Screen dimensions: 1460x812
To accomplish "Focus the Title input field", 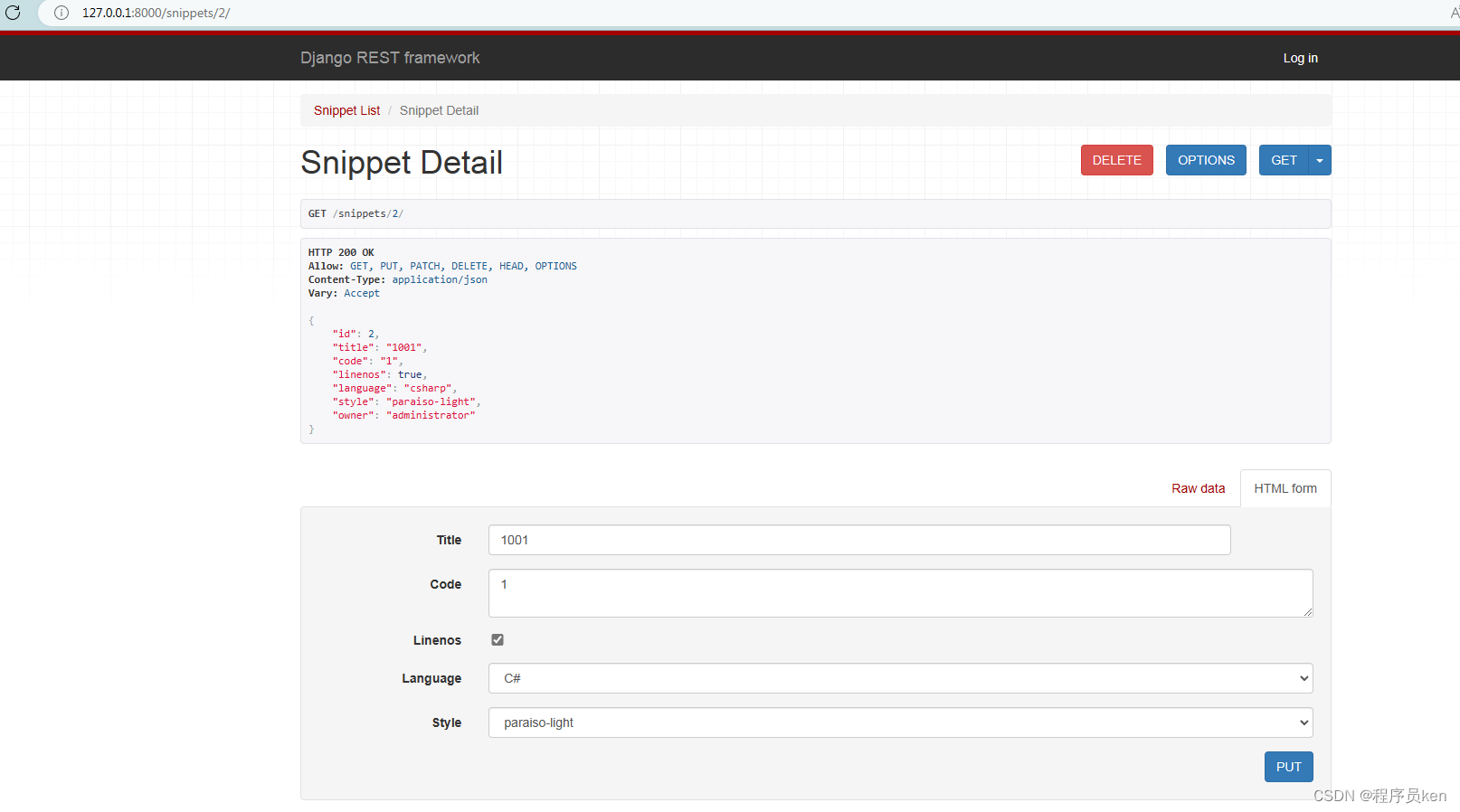I will [x=859, y=540].
